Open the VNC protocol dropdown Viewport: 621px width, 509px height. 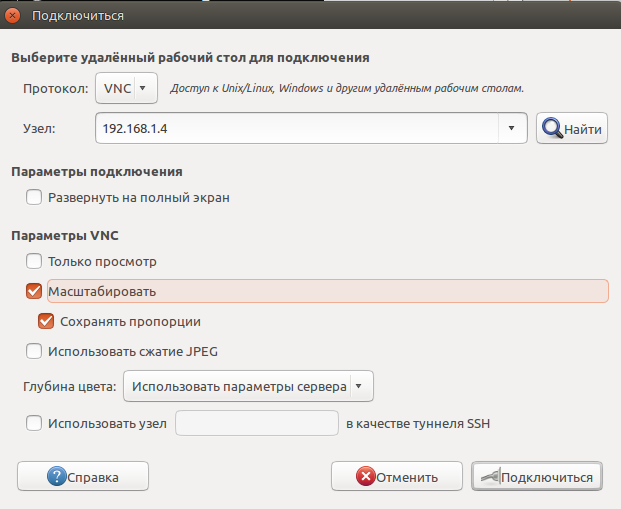(127, 88)
